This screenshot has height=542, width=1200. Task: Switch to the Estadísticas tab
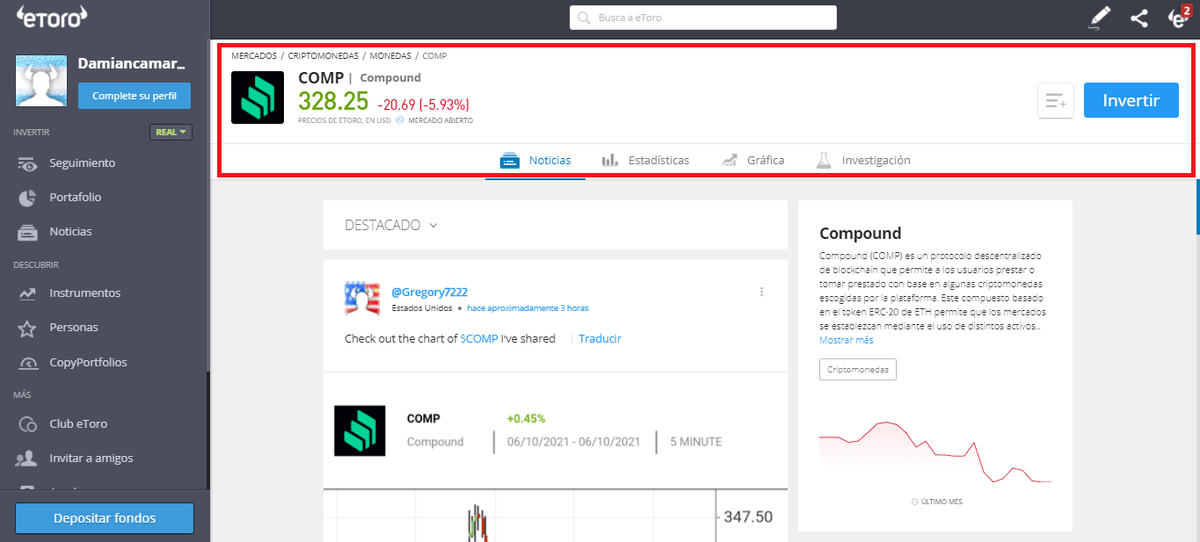[645, 160]
